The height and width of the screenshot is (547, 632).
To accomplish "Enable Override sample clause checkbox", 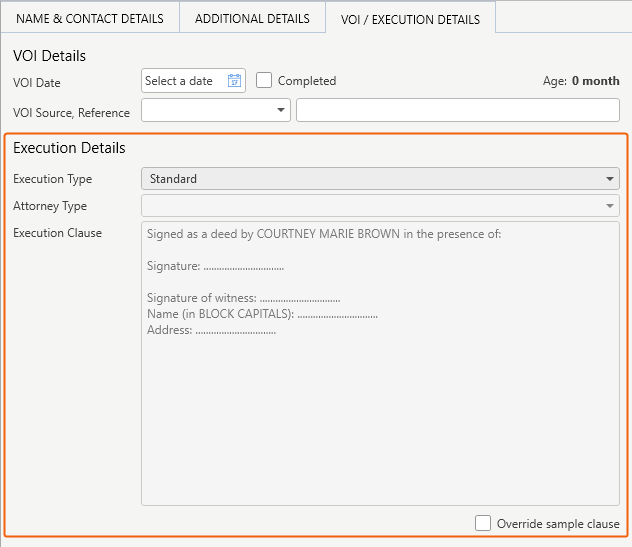I will (x=483, y=523).
